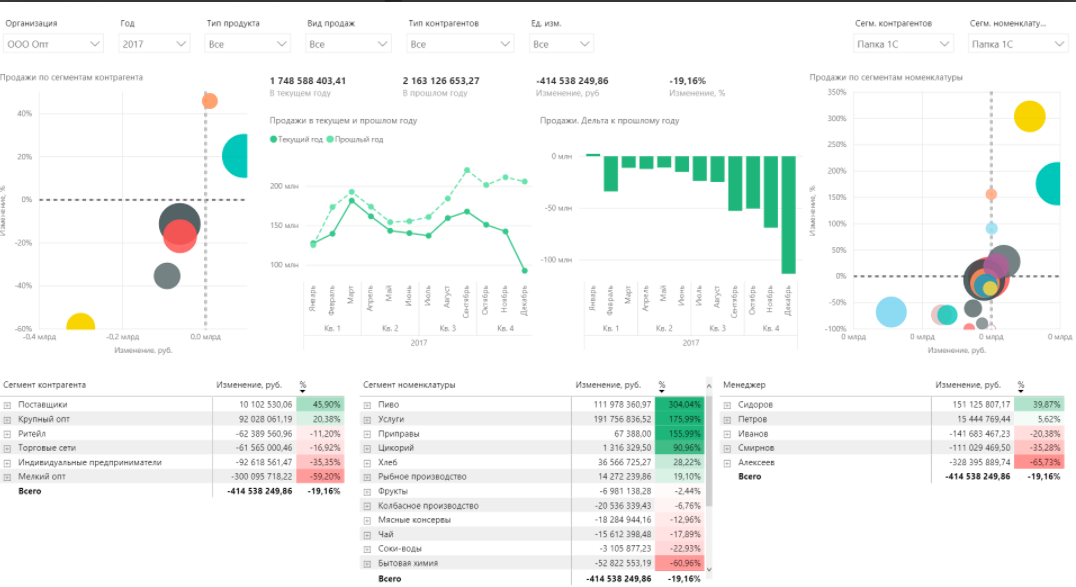Toggle sort order on Изменение, руб. column header
The width and height of the screenshot is (1076, 587).
pos(250,385)
